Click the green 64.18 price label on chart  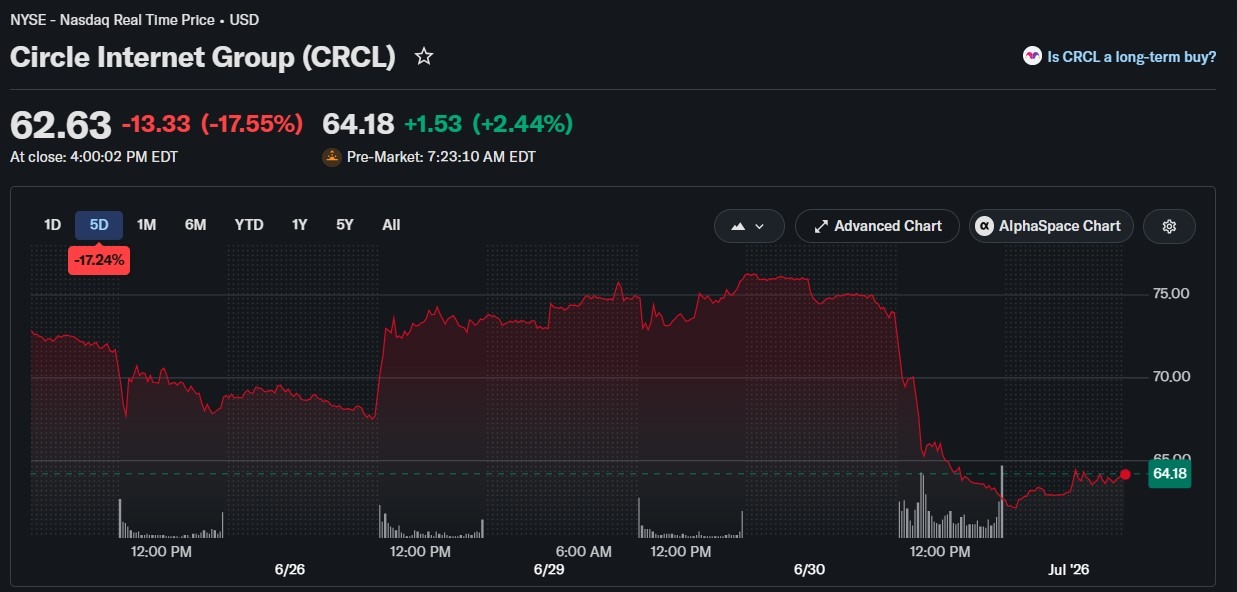(x=1169, y=474)
